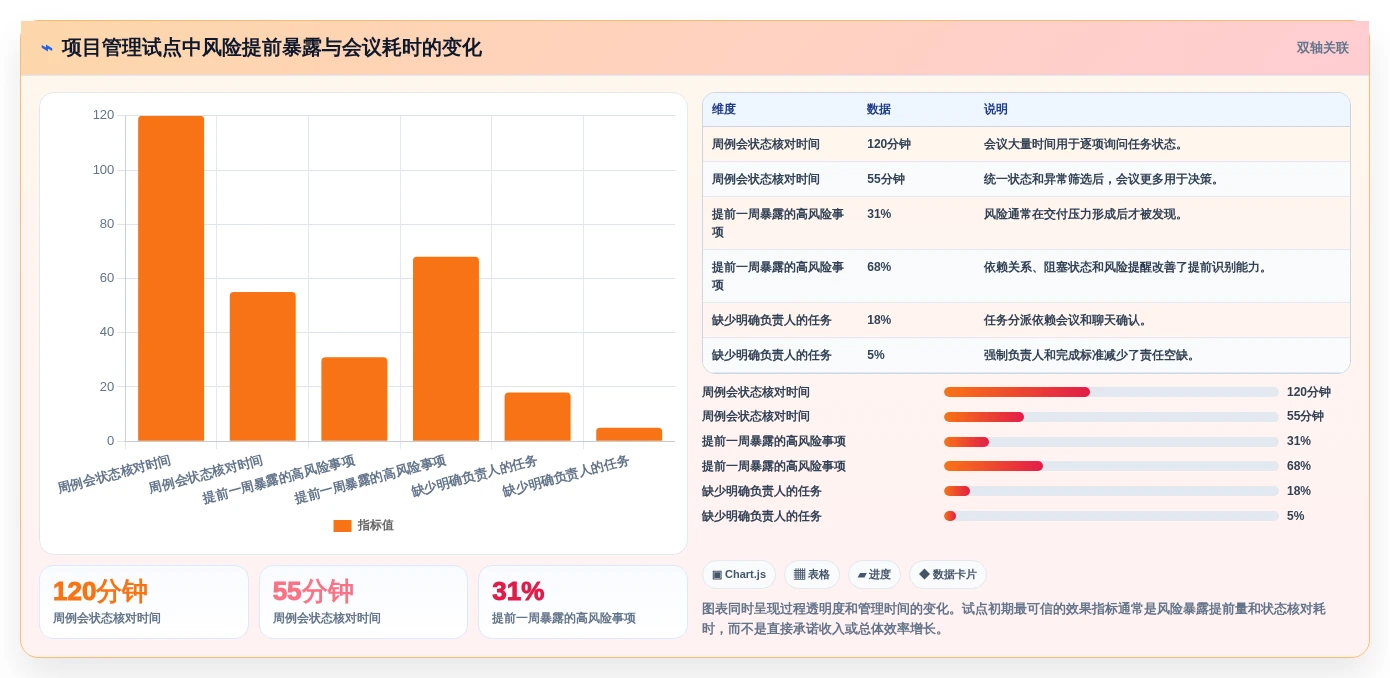Click the progress bar labeled 31%

tap(1111, 441)
